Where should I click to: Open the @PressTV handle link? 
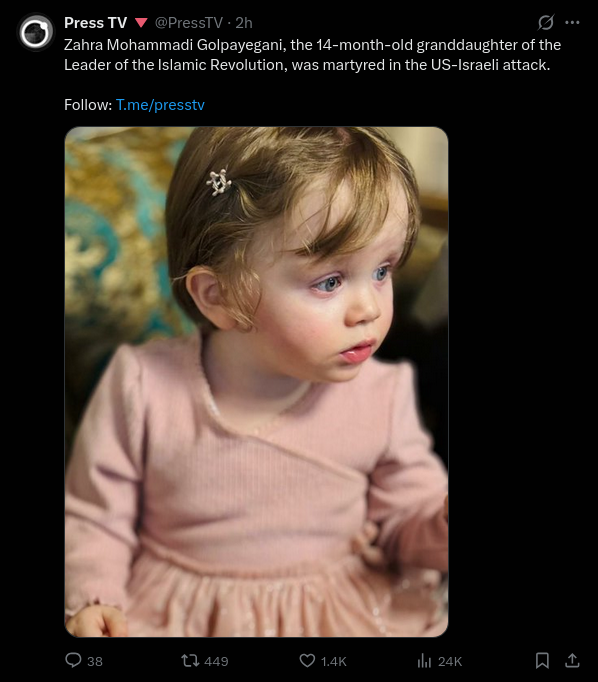189,23
